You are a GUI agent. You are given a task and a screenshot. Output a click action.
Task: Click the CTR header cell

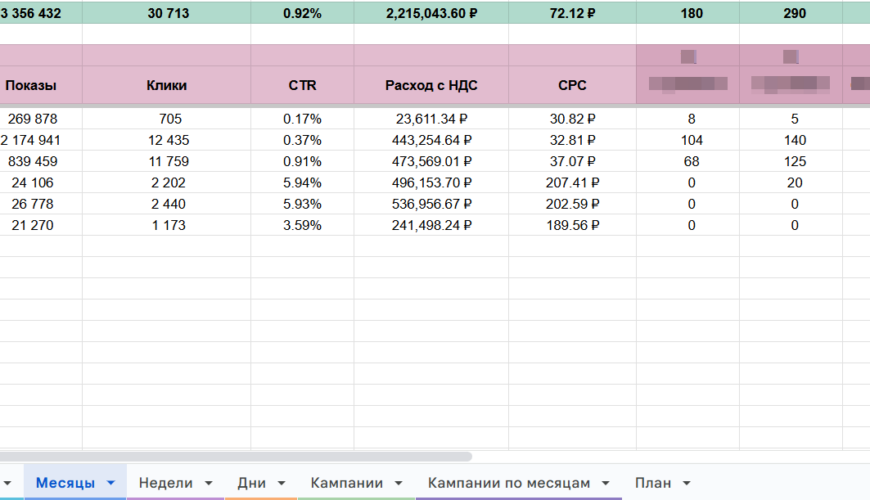pyautogui.click(x=301, y=86)
